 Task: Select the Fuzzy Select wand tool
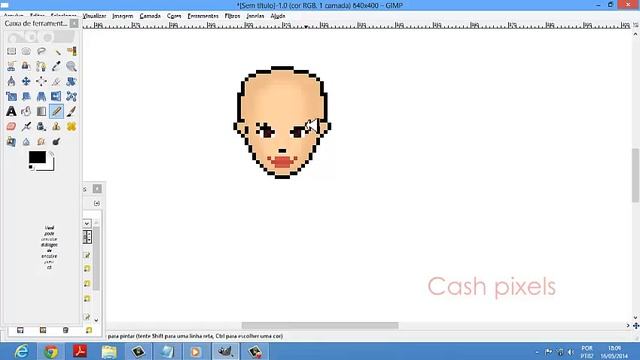(x=56, y=51)
